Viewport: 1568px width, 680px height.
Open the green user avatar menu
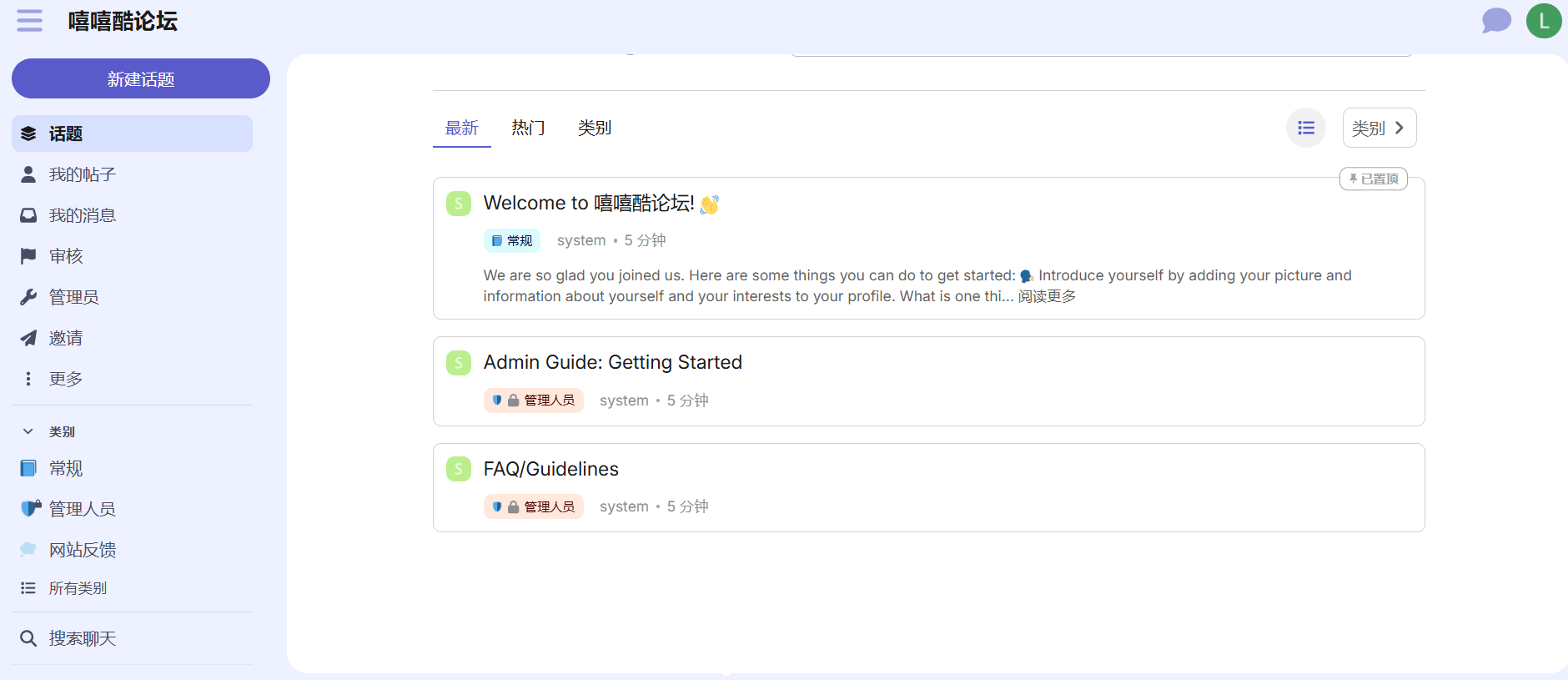click(1543, 21)
